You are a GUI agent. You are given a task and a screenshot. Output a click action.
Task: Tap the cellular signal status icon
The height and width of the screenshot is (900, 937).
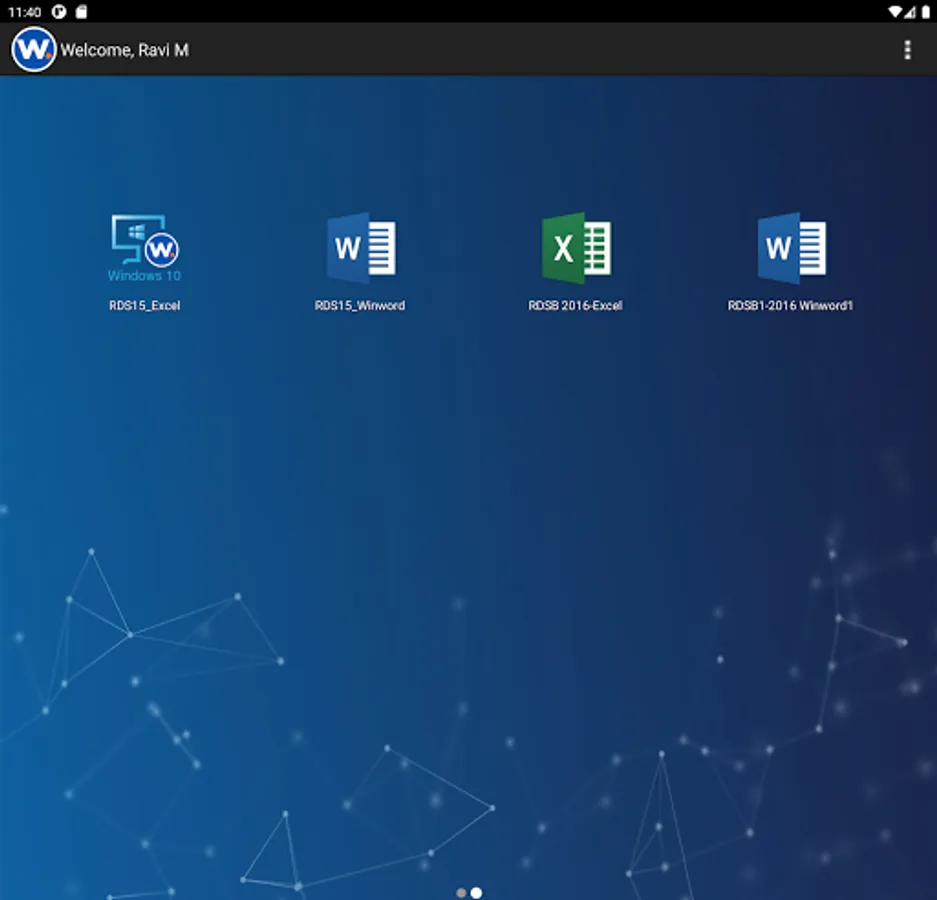(910, 12)
